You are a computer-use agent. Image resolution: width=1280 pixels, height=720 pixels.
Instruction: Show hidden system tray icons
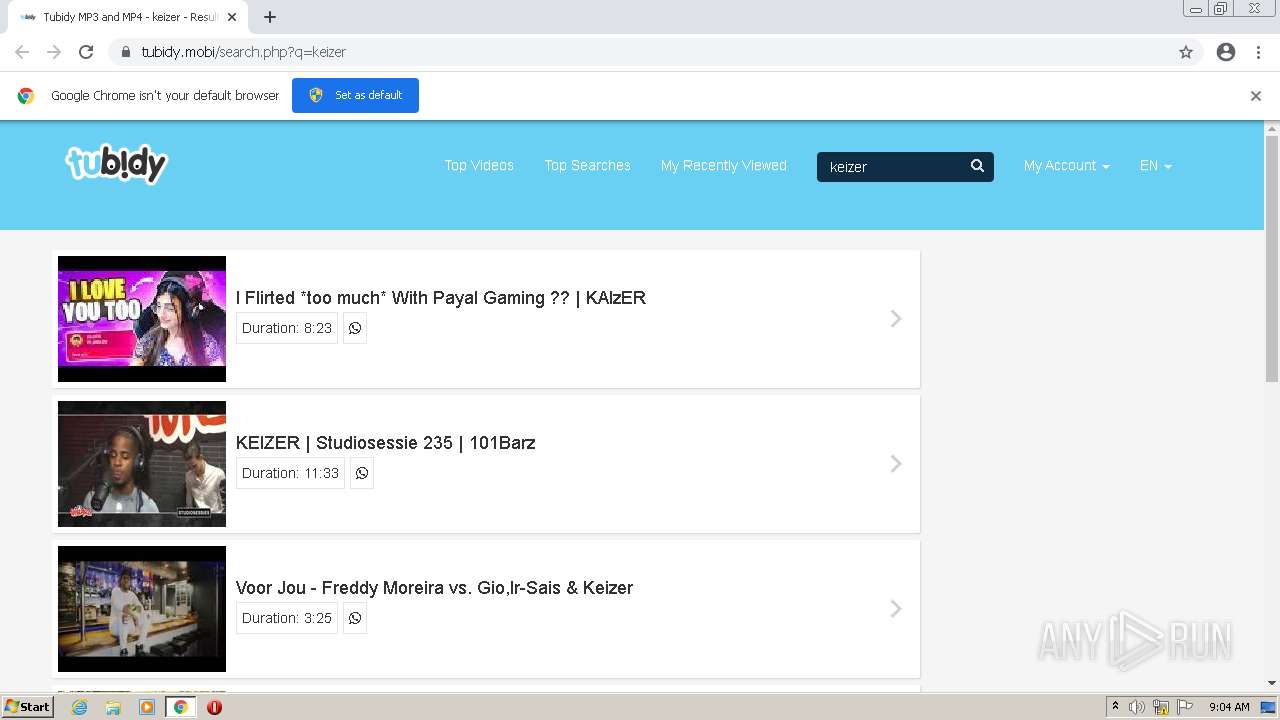(1115, 707)
